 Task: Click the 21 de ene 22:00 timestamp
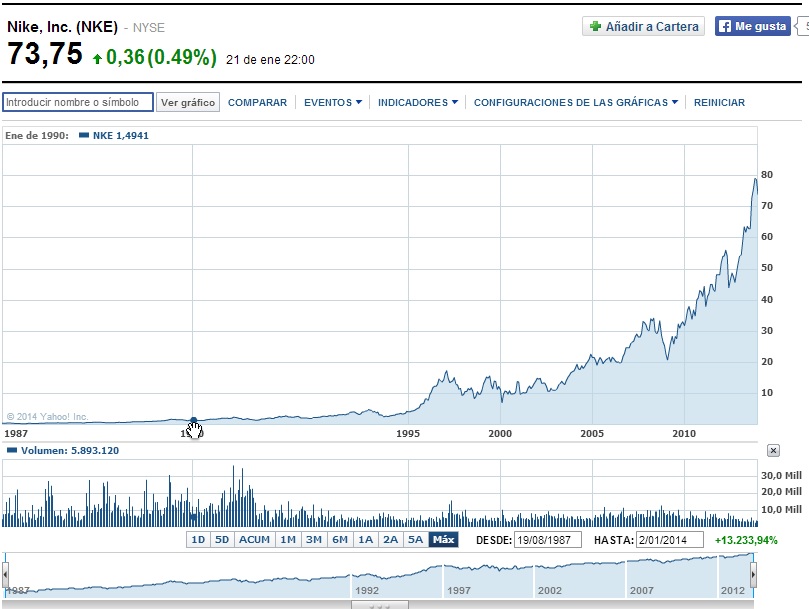[270, 60]
